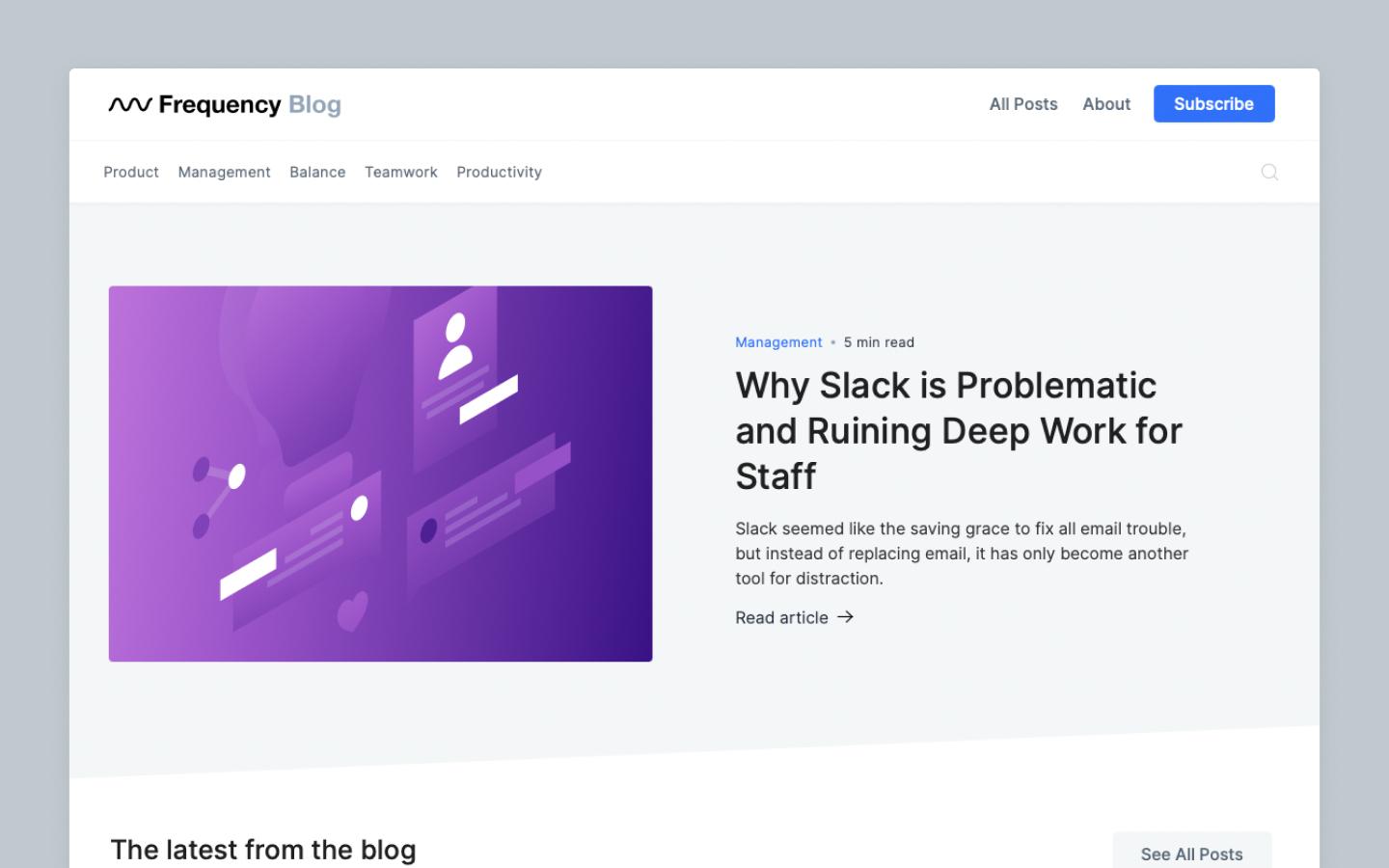Click the featured article headline about Slack
This screenshot has width=1389, height=868.
[x=958, y=431]
